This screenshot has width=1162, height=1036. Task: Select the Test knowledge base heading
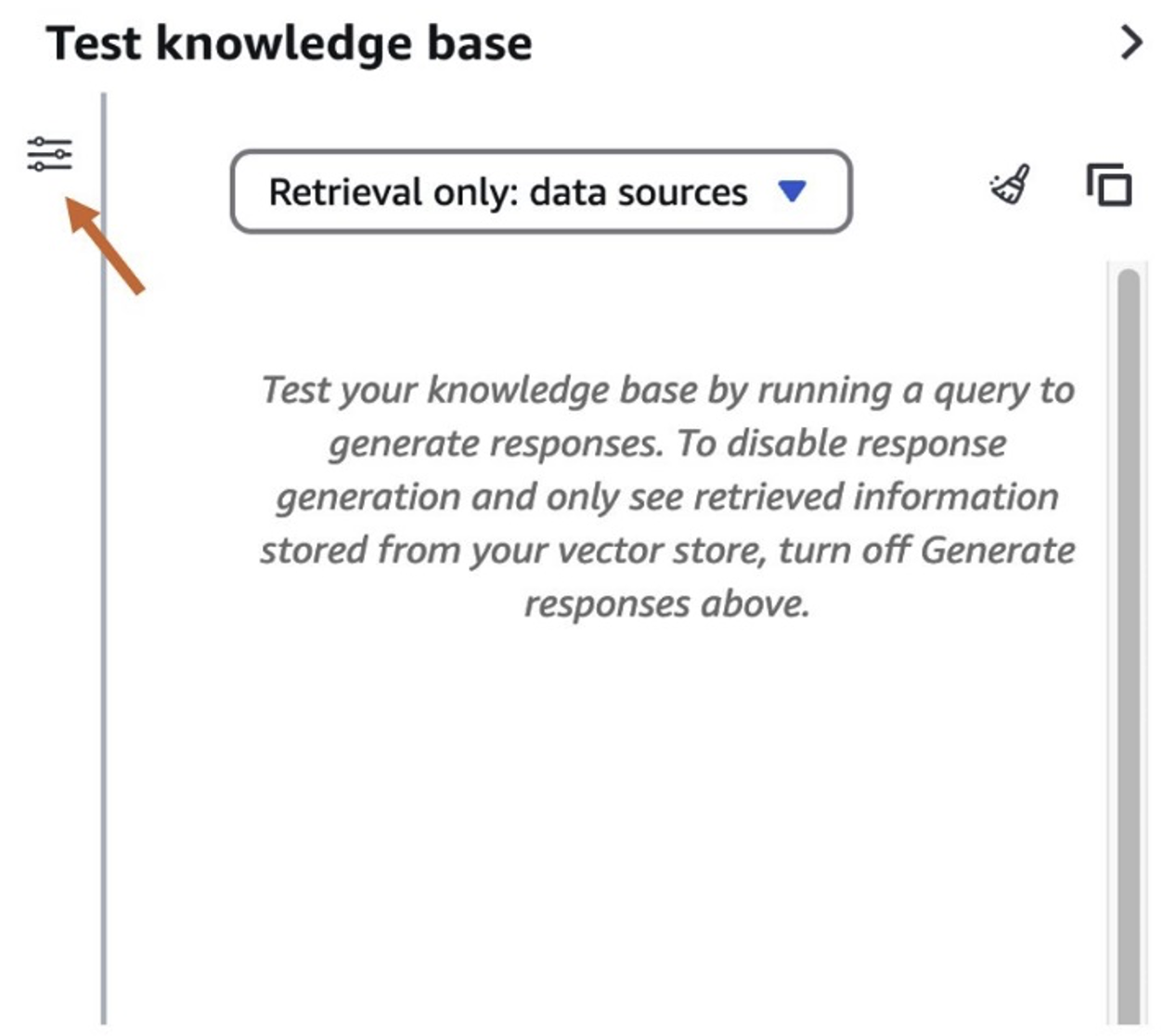(x=290, y=43)
